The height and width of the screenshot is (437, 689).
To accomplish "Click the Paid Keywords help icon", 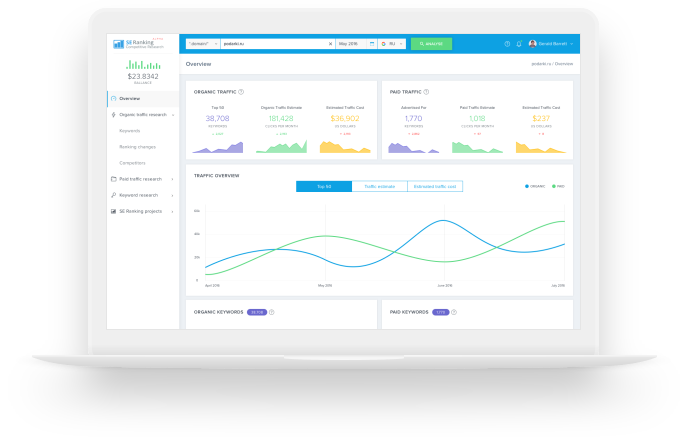I will [454, 312].
